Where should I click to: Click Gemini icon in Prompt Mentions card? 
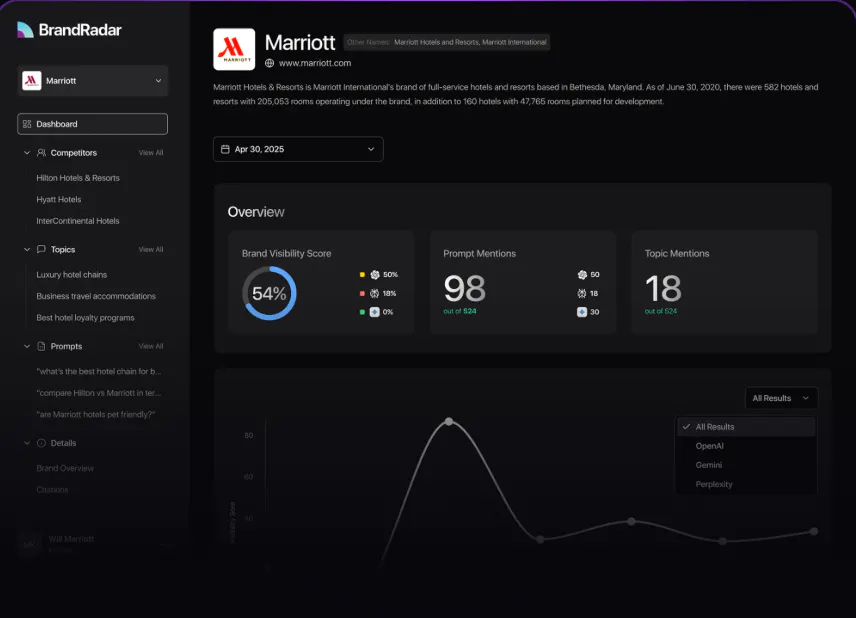(x=582, y=312)
